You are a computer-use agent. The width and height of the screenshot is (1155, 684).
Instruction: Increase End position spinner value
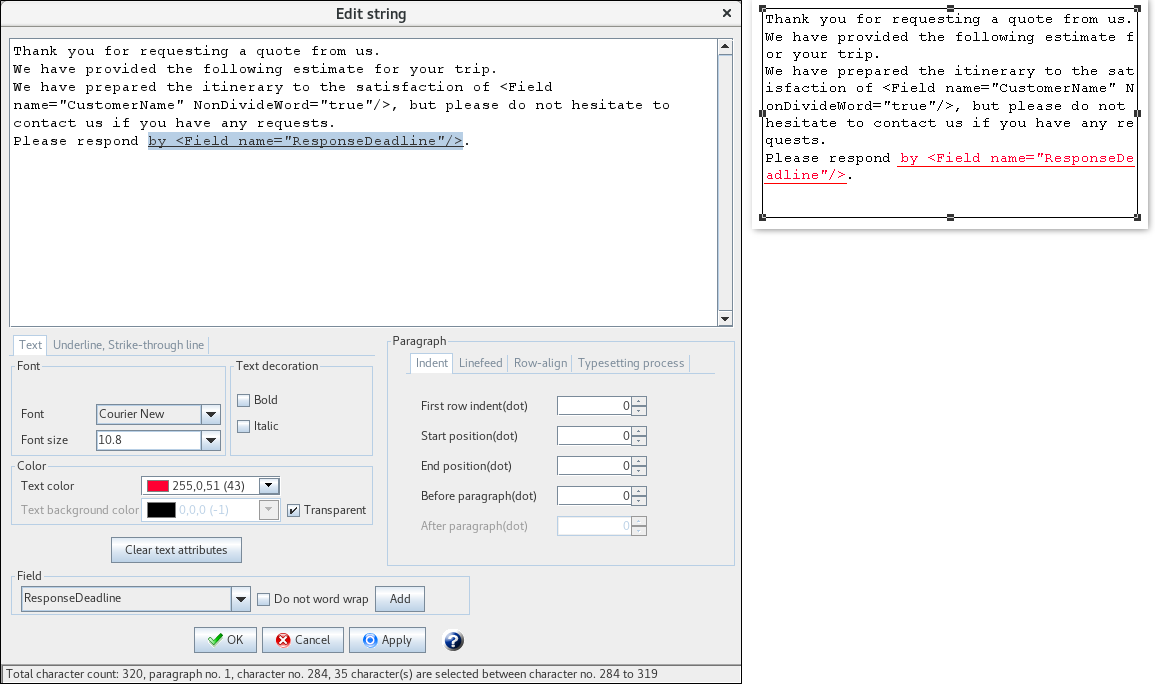pos(639,461)
